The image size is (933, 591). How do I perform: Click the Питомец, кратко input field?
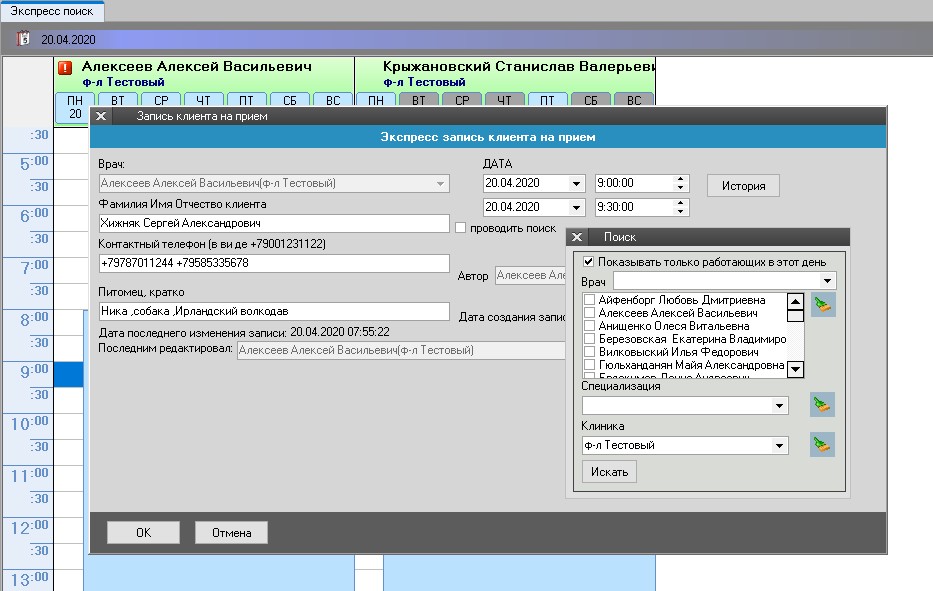click(x=274, y=311)
